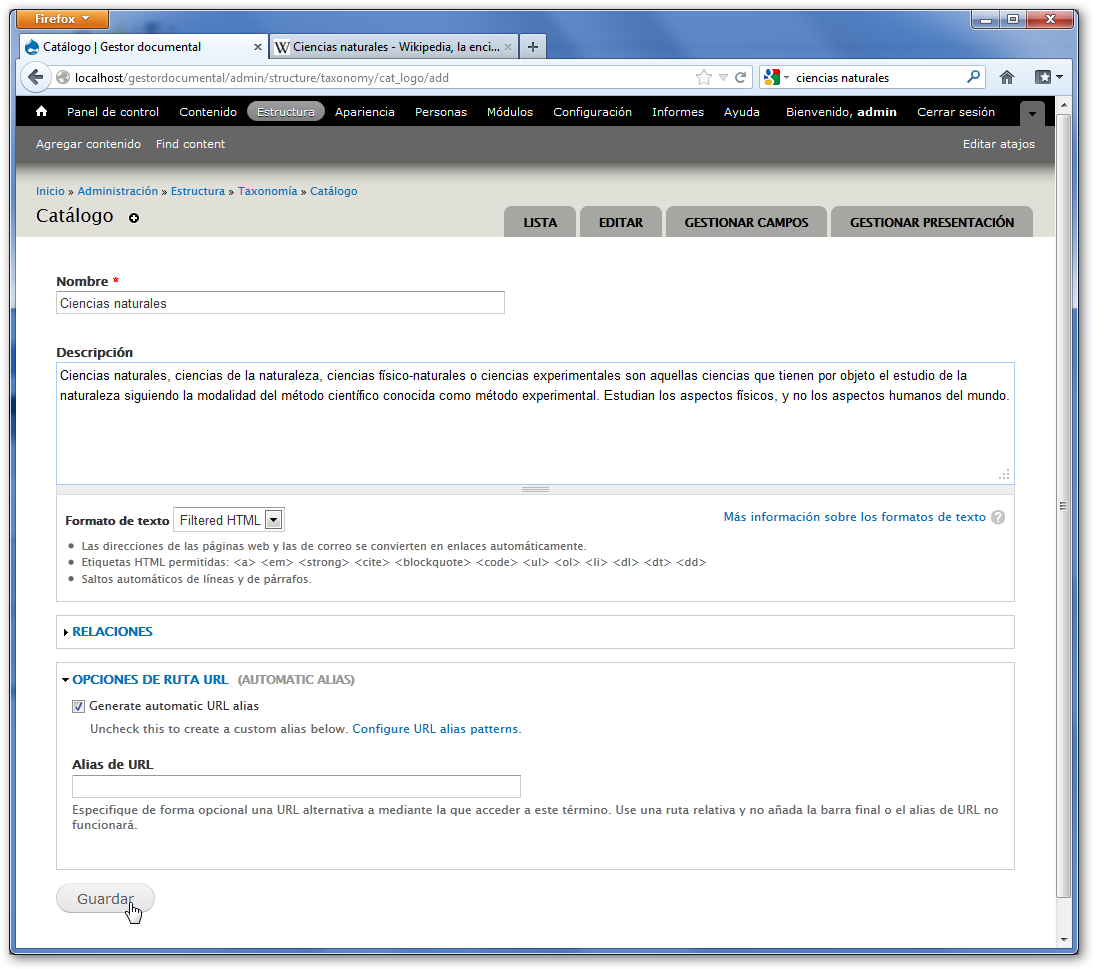Click the search magnifier in the Google box
The image size is (1093, 969).
[973, 77]
